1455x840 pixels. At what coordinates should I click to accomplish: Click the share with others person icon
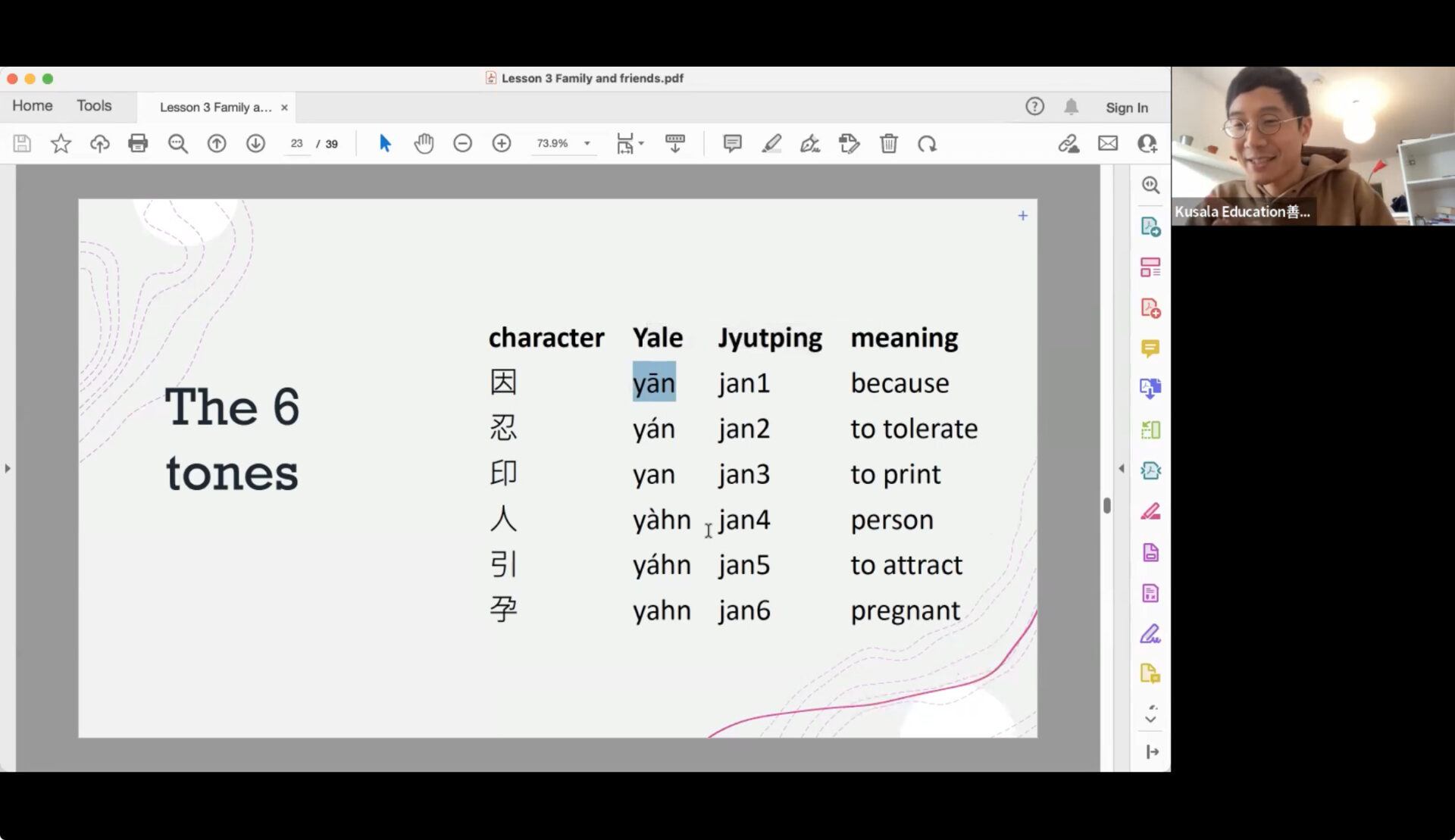coord(1147,143)
